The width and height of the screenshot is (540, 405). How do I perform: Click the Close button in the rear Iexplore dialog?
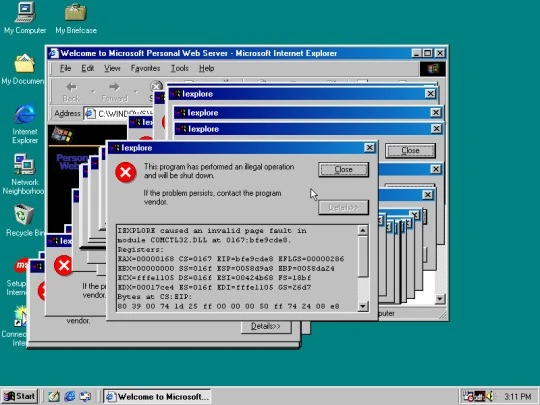pyautogui.click(x=410, y=150)
